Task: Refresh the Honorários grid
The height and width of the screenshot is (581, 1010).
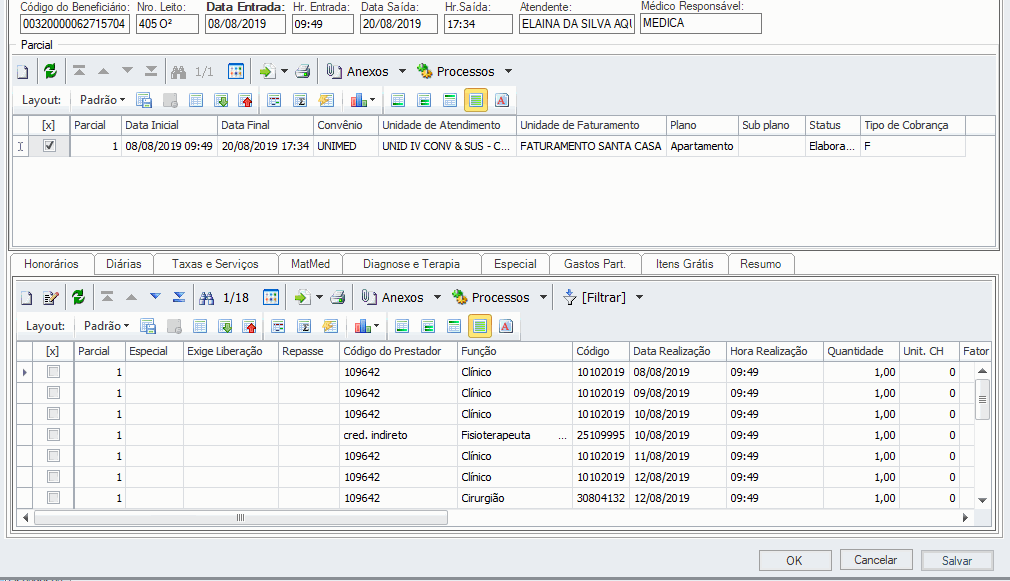Action: click(x=79, y=298)
